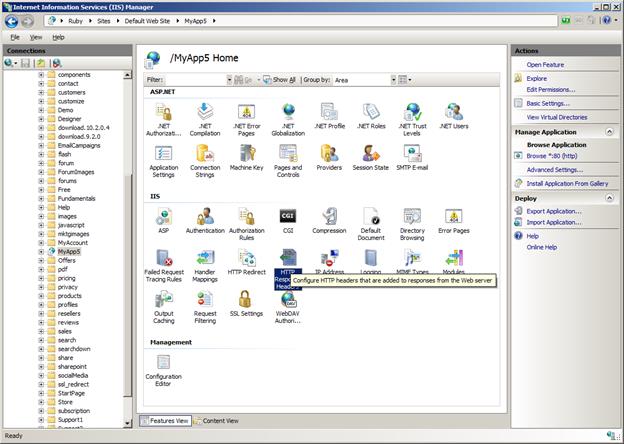
Task: Open the Group by Area dropdown
Action: click(393, 80)
